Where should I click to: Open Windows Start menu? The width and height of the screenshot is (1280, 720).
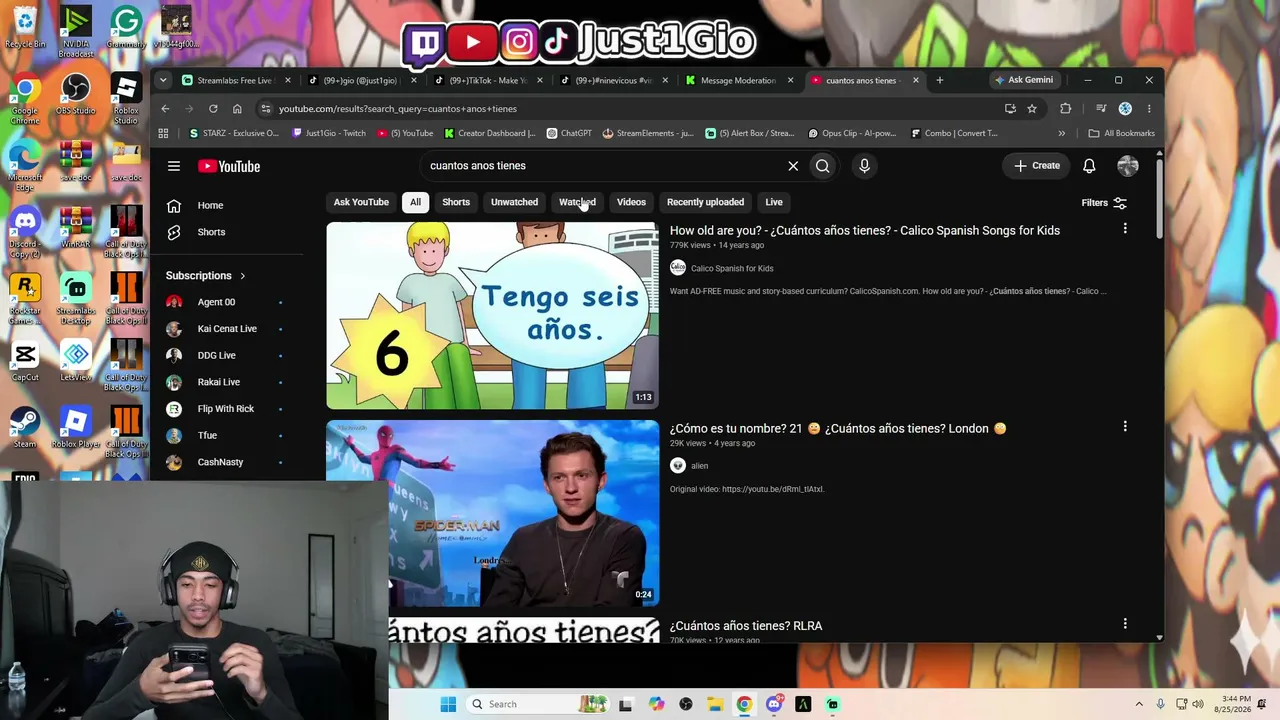point(448,704)
